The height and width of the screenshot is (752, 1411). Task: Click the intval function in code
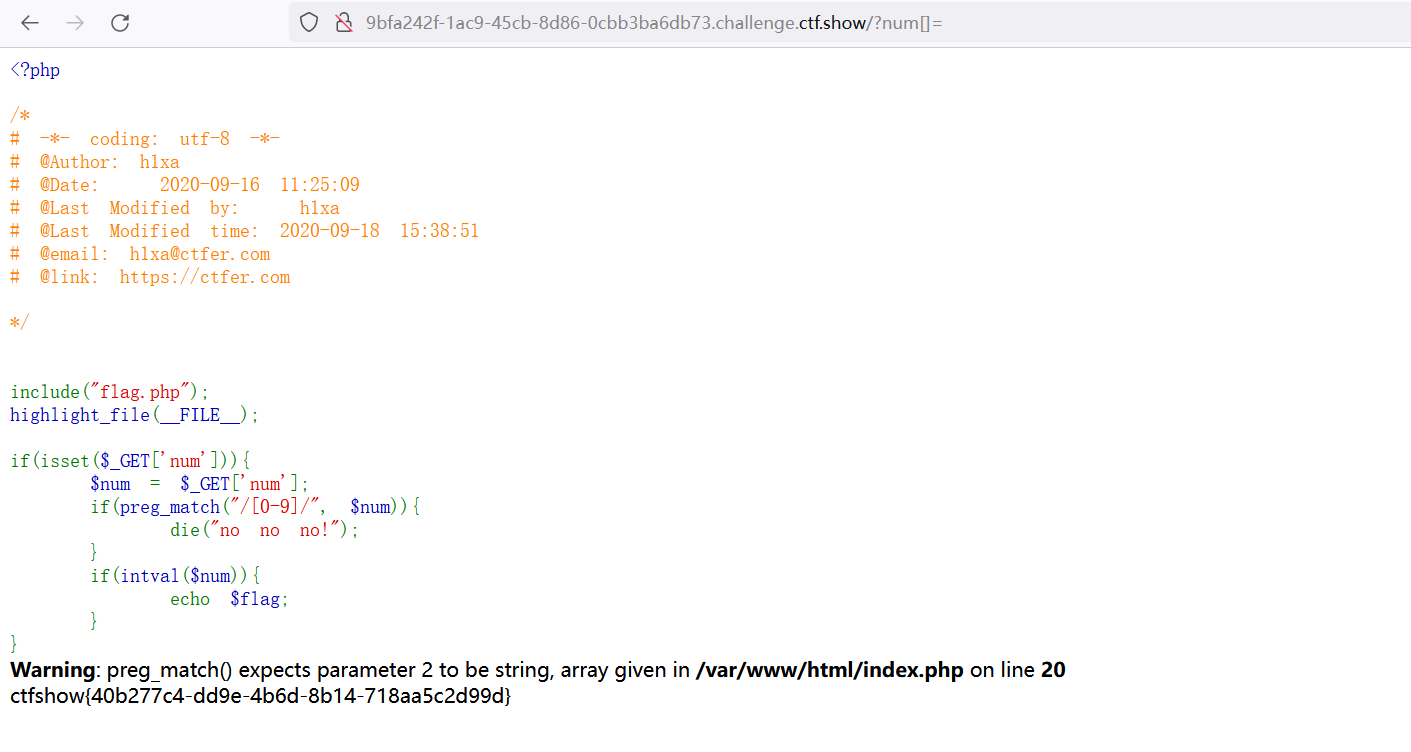[x=146, y=576]
